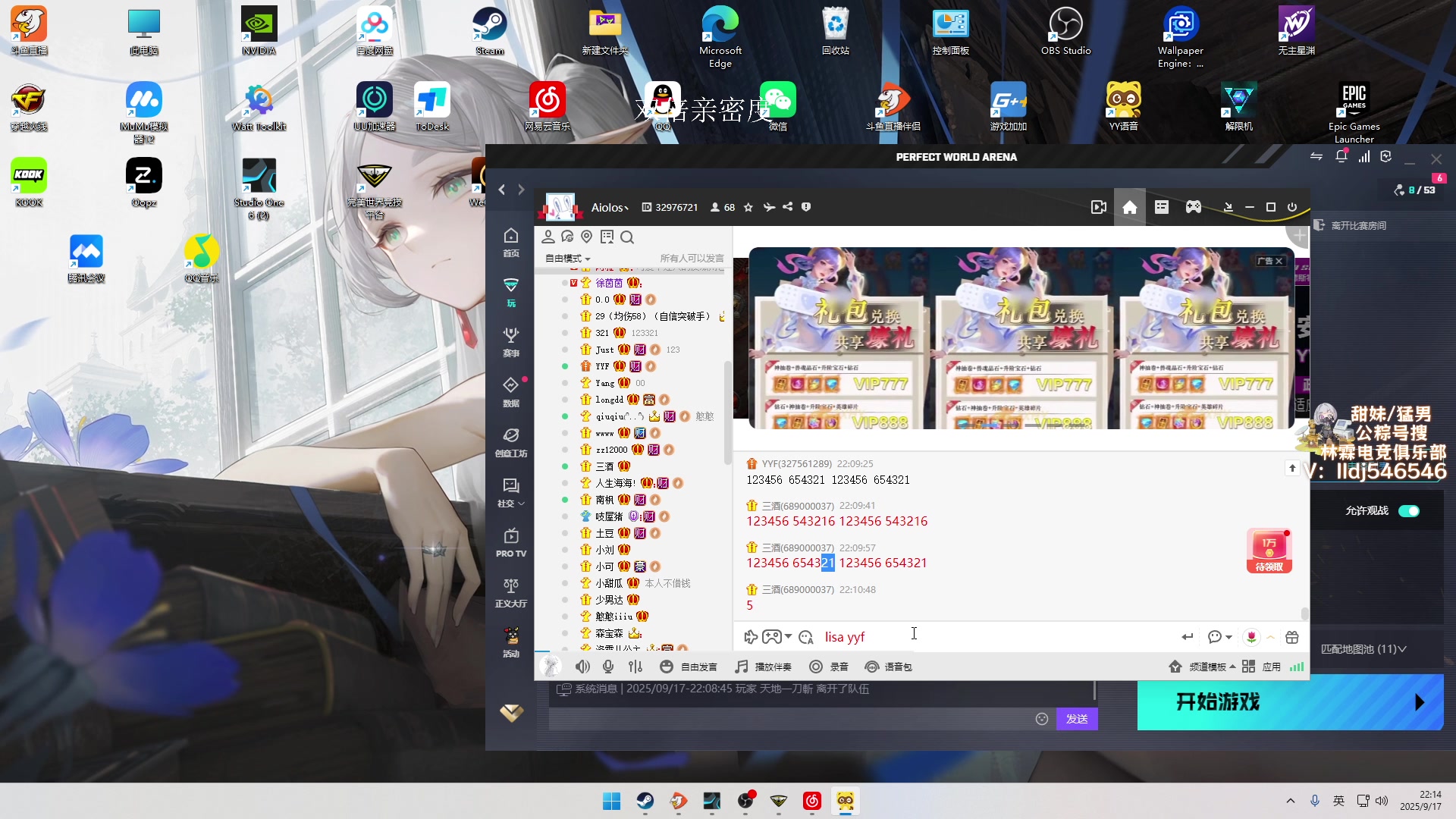Click the user profile icon above member list
The image size is (1456, 819).
pyautogui.click(x=548, y=237)
